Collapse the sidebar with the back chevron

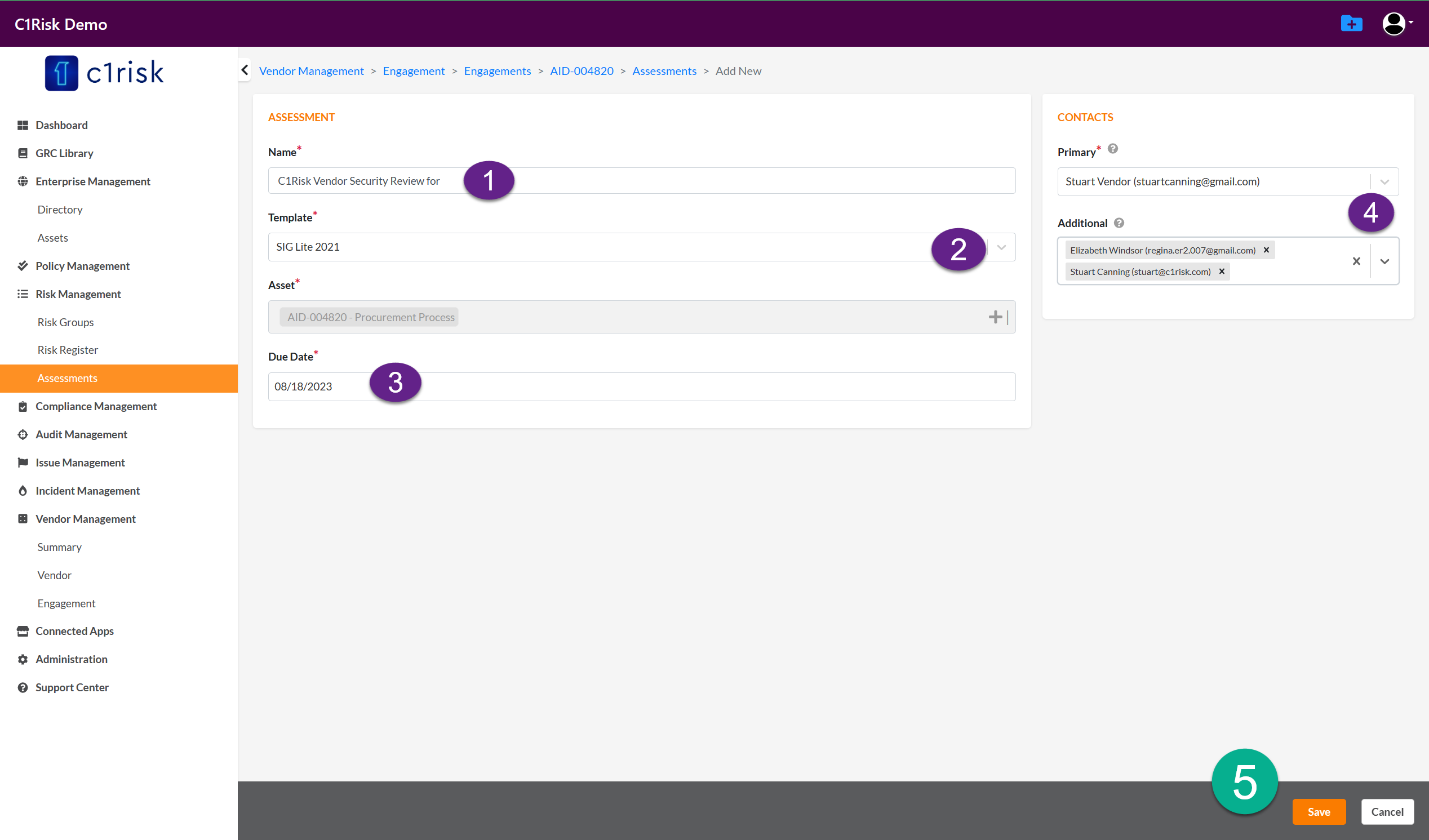pos(245,70)
